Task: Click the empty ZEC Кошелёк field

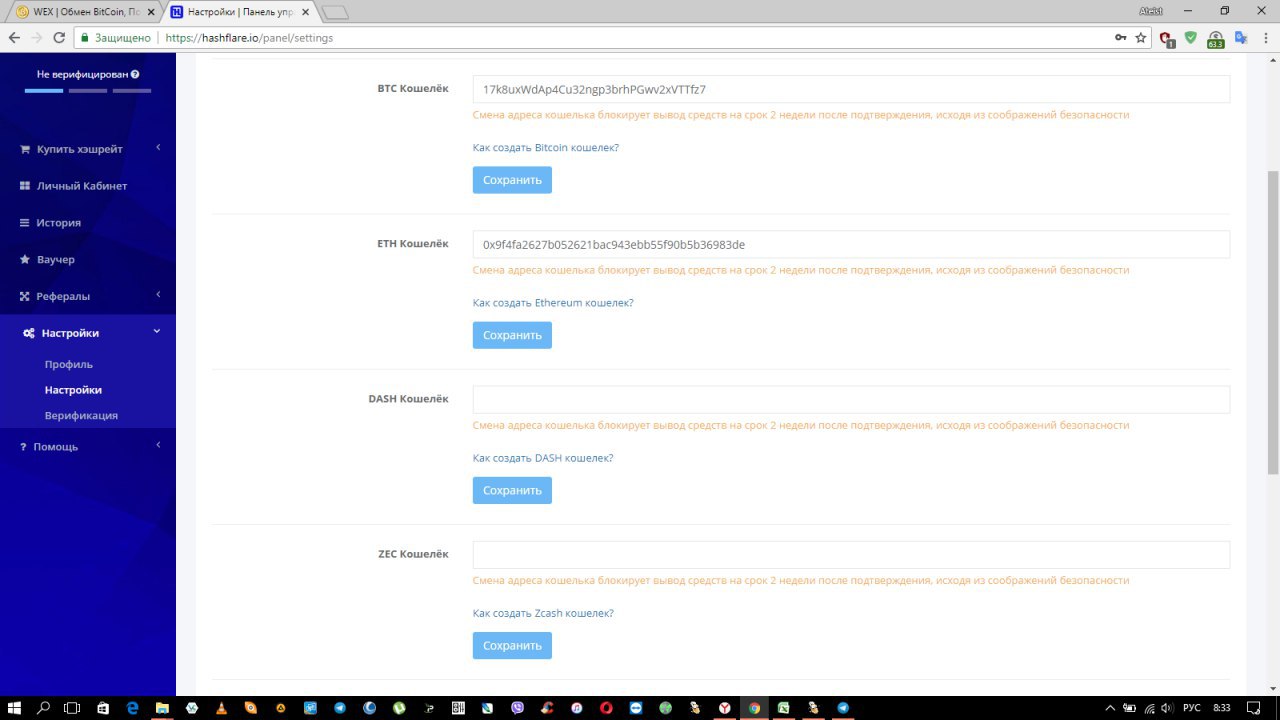Action: point(851,554)
